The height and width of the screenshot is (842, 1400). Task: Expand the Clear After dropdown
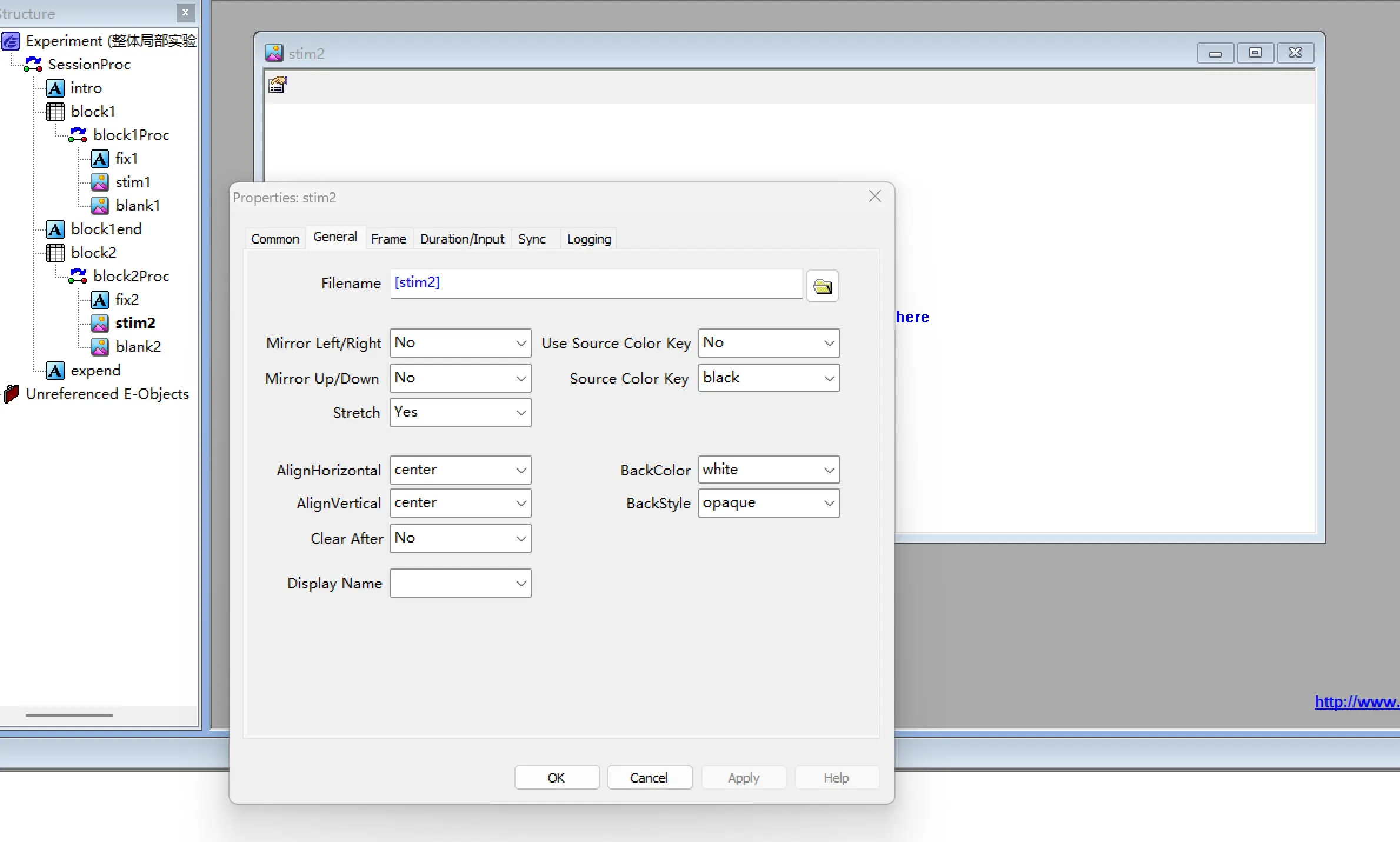[460, 538]
